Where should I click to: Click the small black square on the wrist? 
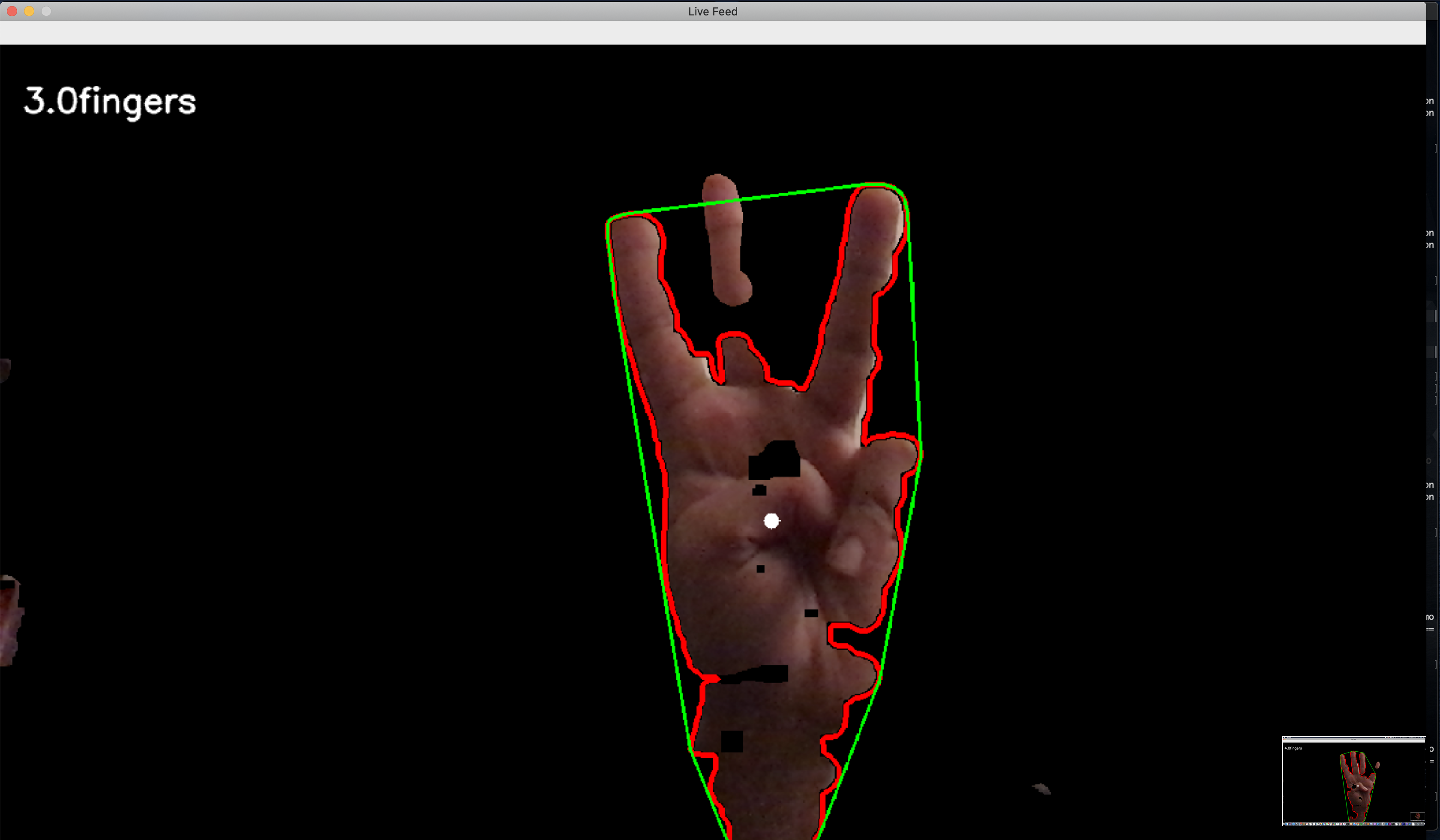coord(732,741)
